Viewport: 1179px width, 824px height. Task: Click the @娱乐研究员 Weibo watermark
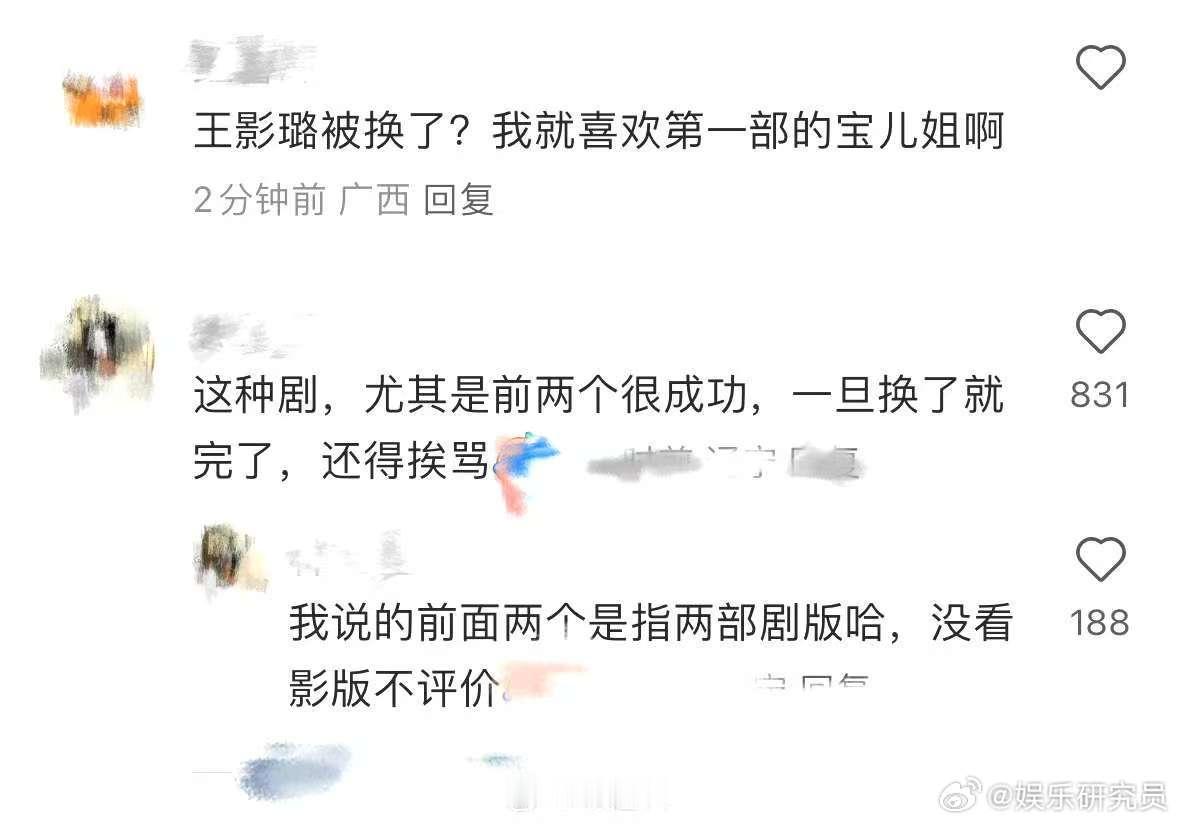(x=1076, y=796)
